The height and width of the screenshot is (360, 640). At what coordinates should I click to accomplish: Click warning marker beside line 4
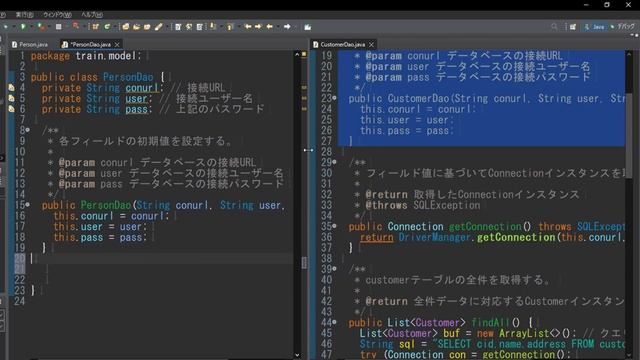(11, 87)
